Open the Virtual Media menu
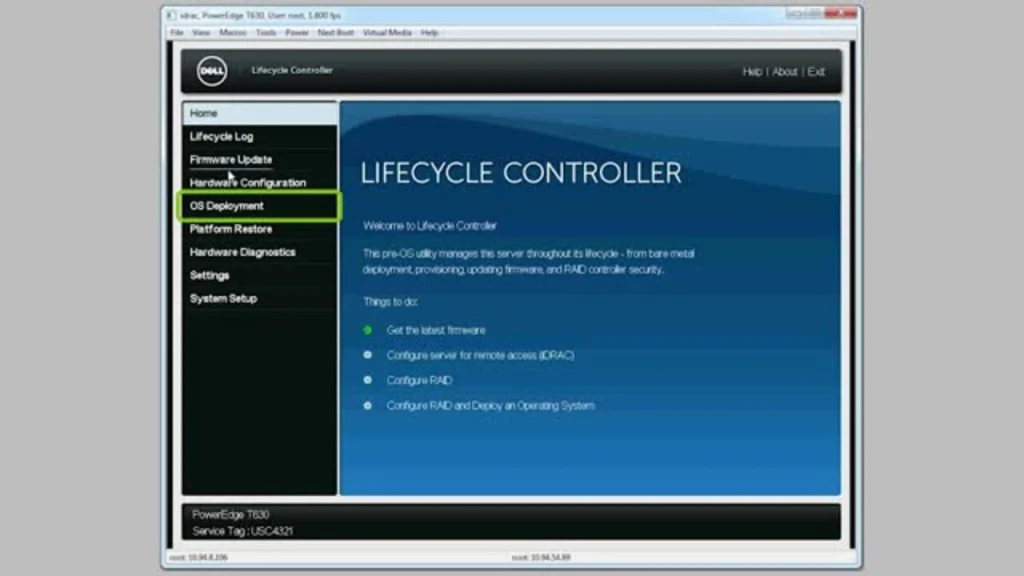This screenshot has width=1024, height=576. (x=387, y=33)
